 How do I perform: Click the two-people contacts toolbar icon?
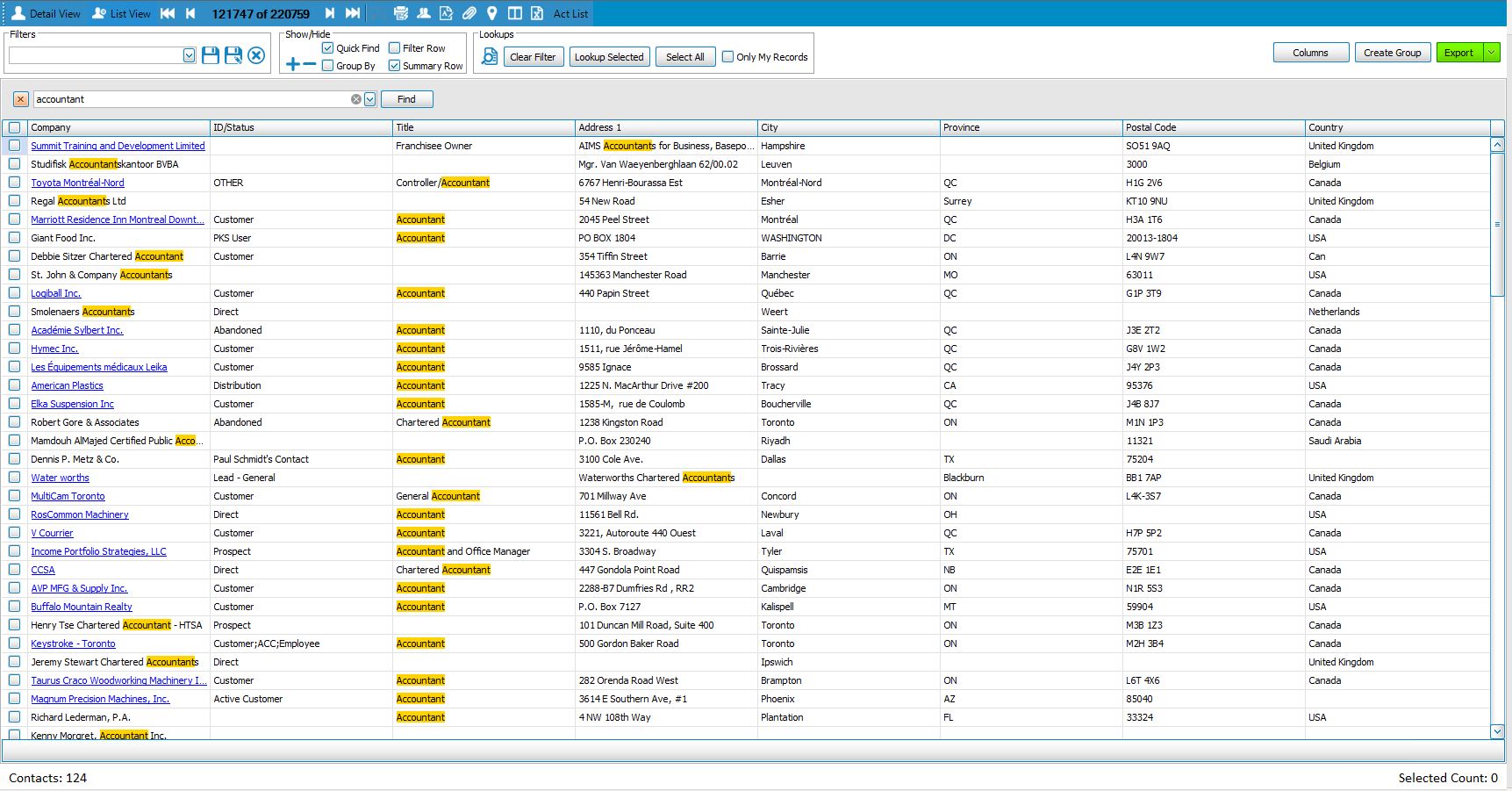(x=424, y=13)
